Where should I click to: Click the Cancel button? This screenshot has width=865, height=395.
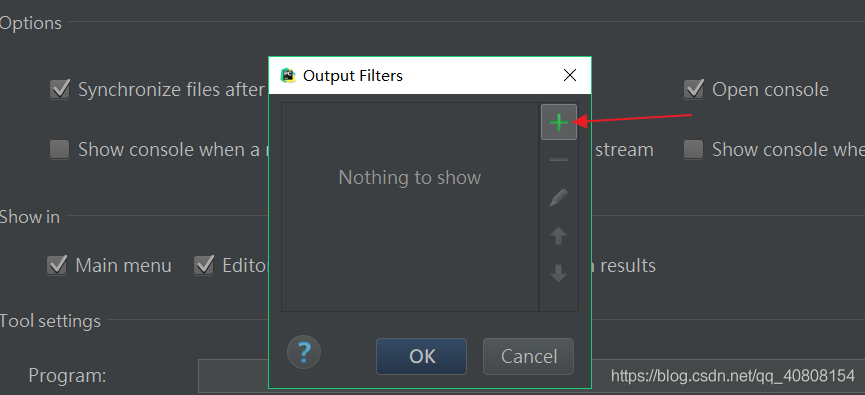(x=528, y=356)
